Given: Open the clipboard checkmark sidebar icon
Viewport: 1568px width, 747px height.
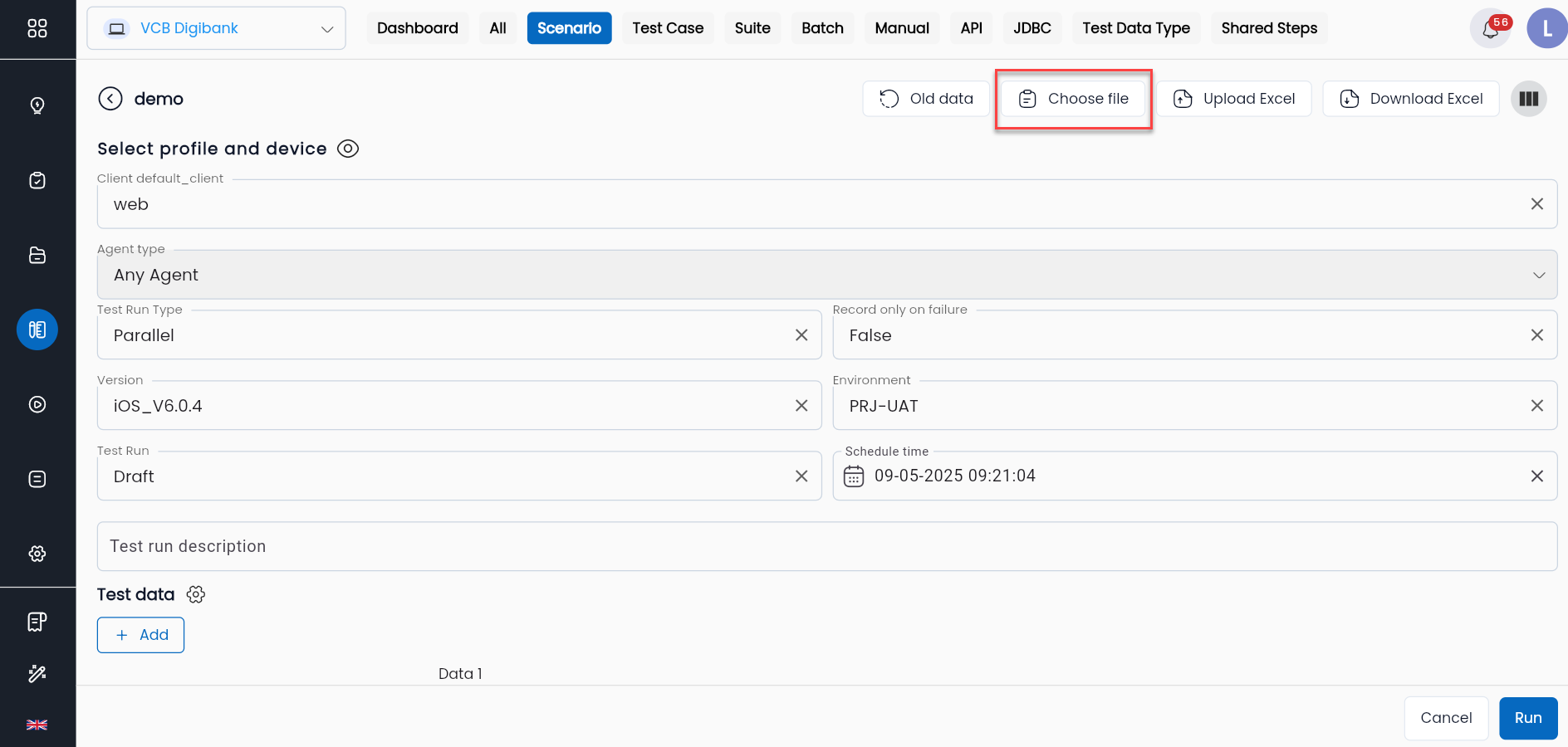Looking at the screenshot, I should coord(37,180).
